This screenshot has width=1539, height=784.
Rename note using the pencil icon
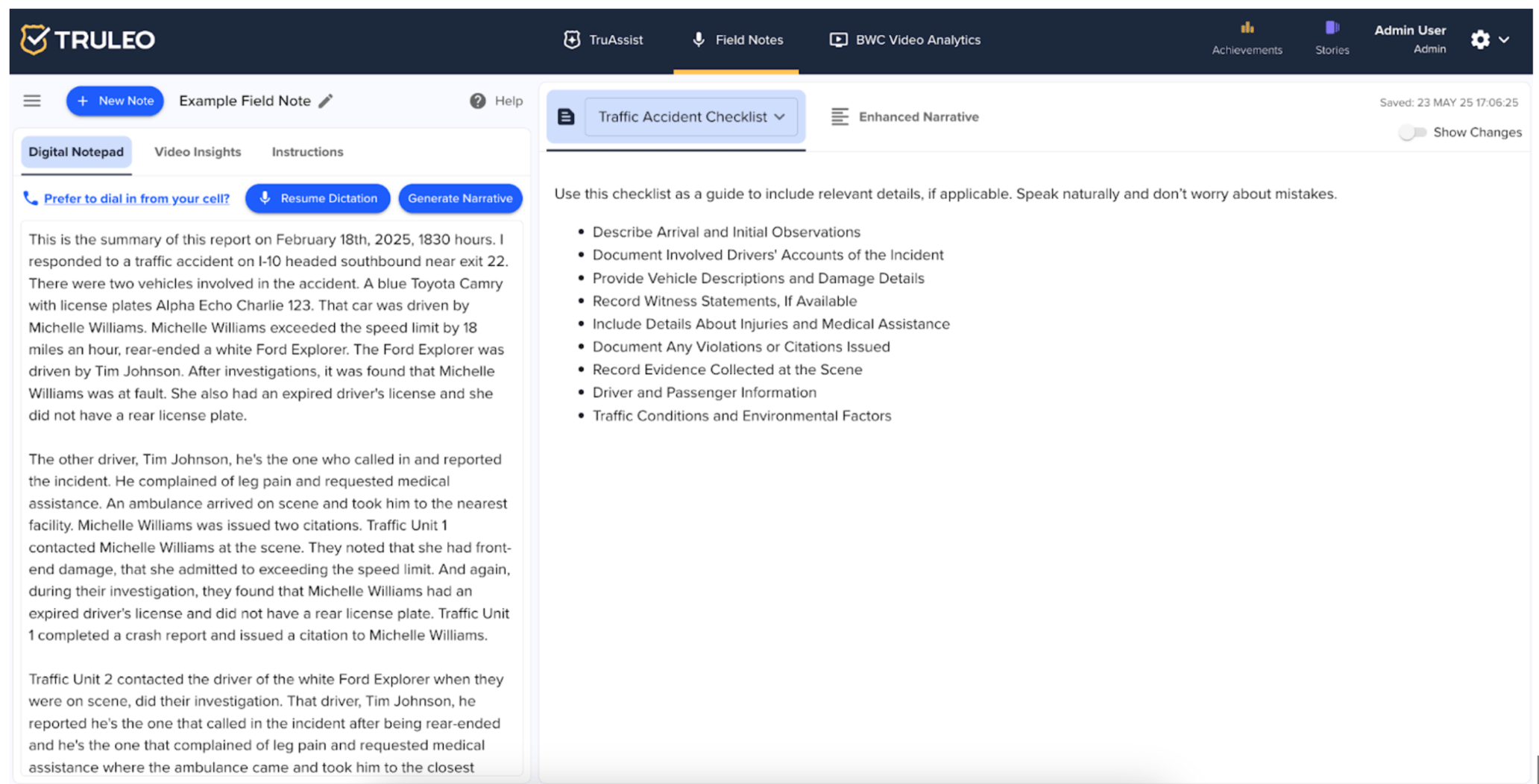tap(327, 101)
